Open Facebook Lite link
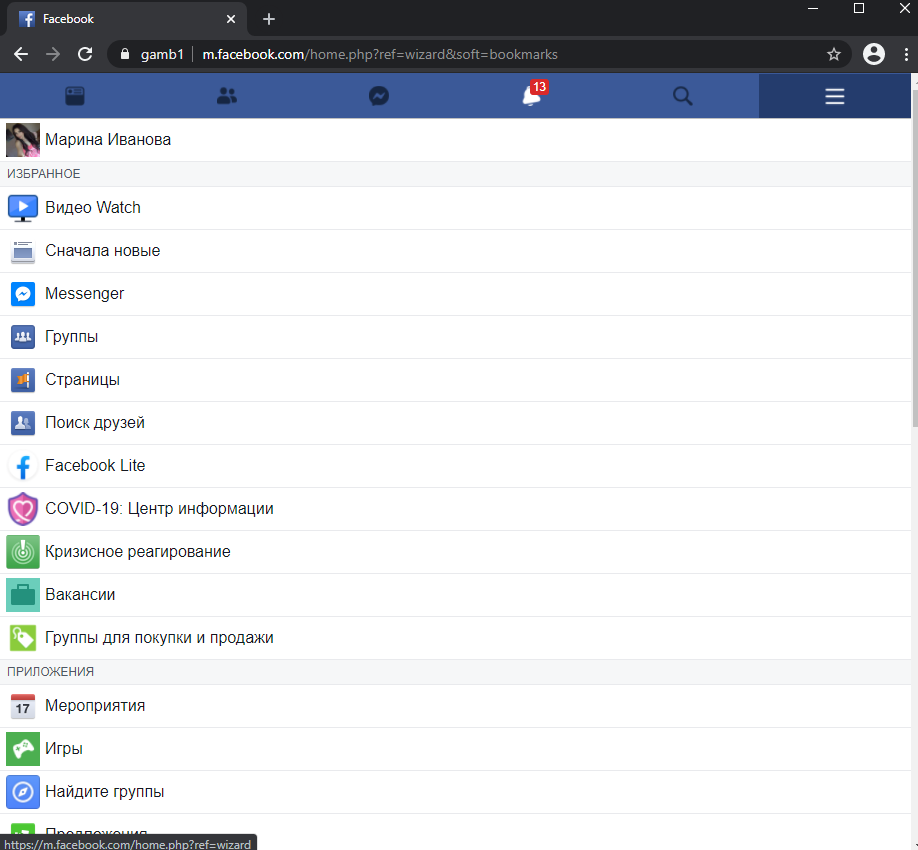The width and height of the screenshot is (918, 850). (x=455, y=466)
